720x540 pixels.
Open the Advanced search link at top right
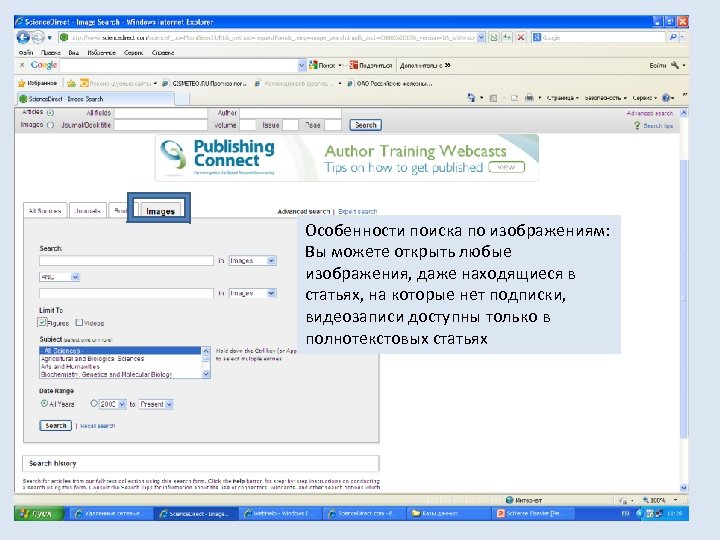[x=649, y=113]
